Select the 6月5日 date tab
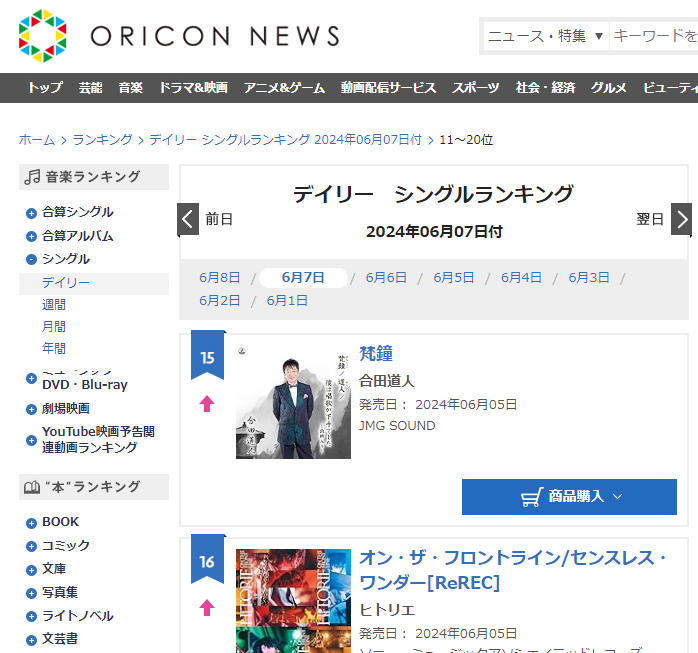698x653 pixels. click(x=454, y=278)
